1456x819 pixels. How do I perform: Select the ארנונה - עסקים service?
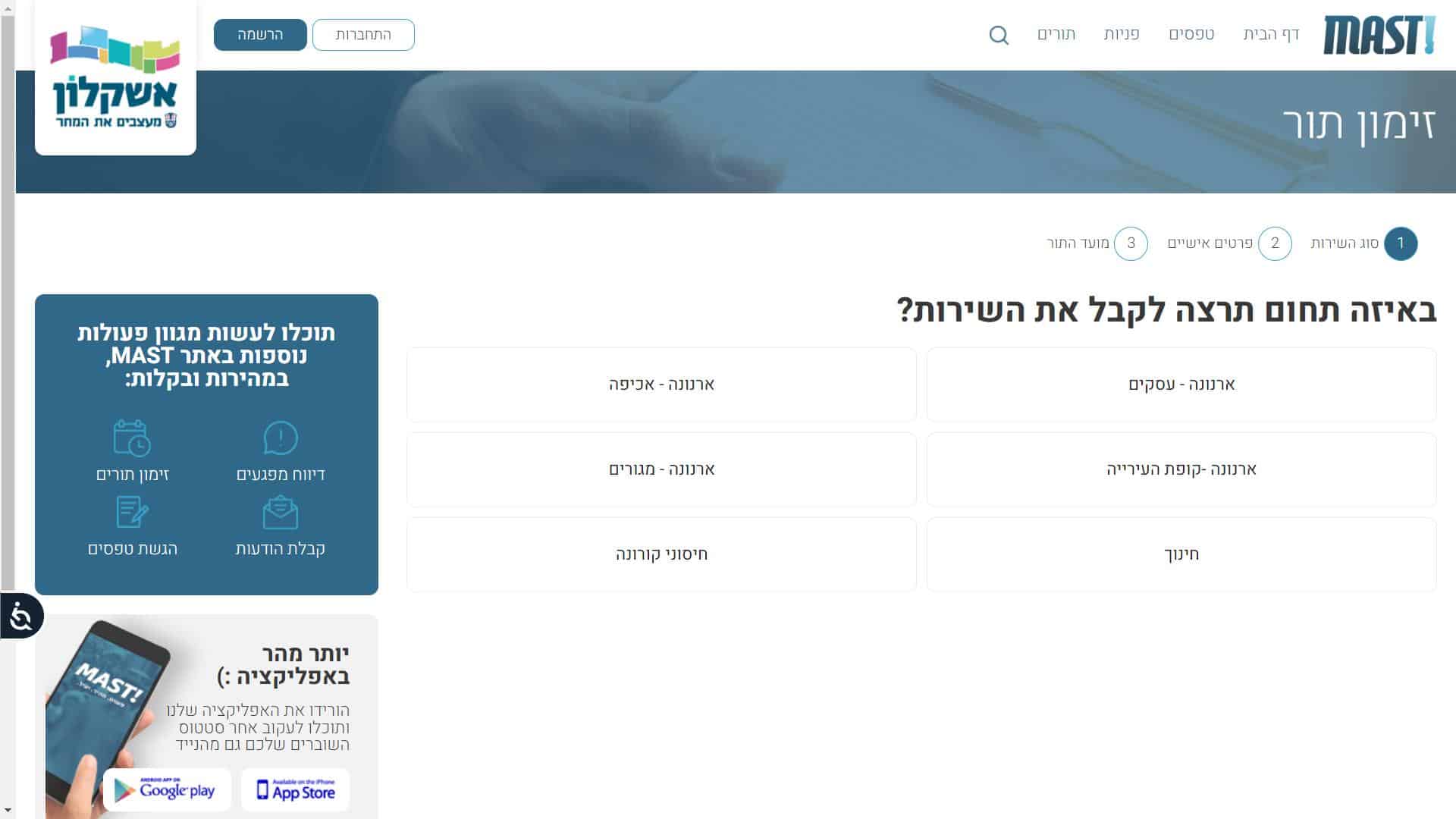[1180, 384]
